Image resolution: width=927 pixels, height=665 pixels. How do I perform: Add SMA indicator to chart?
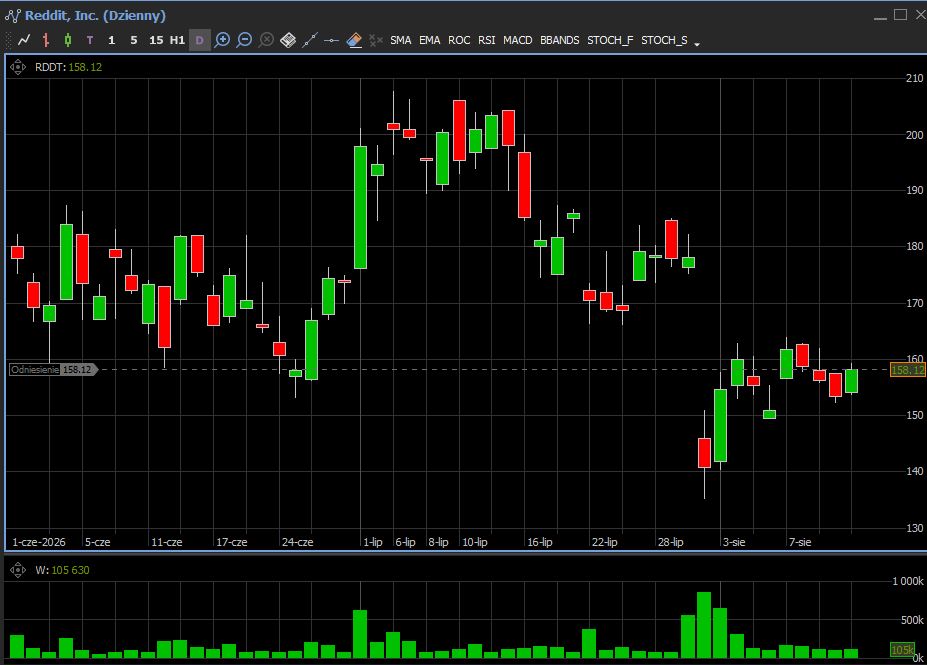(401, 40)
